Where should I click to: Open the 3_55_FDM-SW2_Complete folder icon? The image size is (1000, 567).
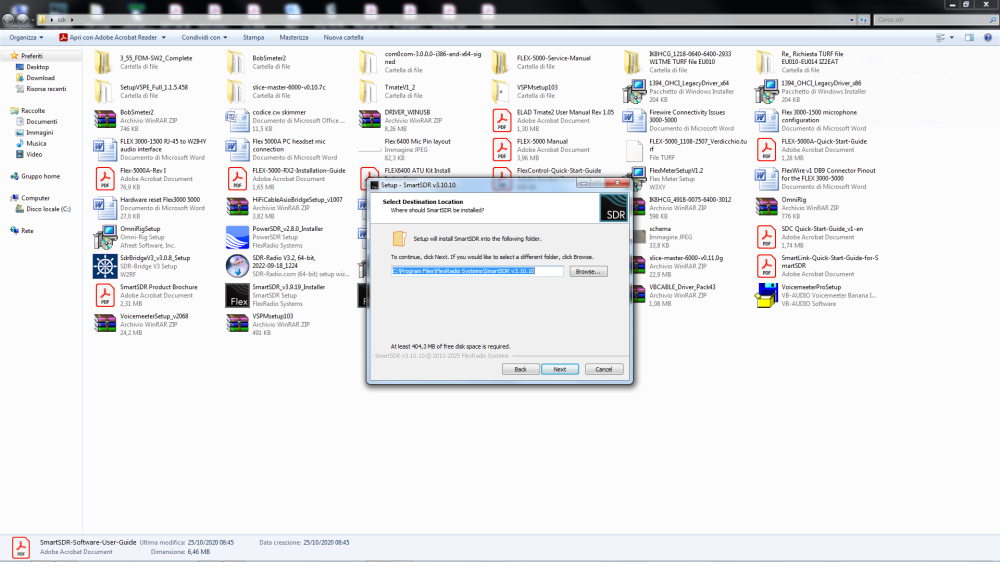[x=103, y=63]
